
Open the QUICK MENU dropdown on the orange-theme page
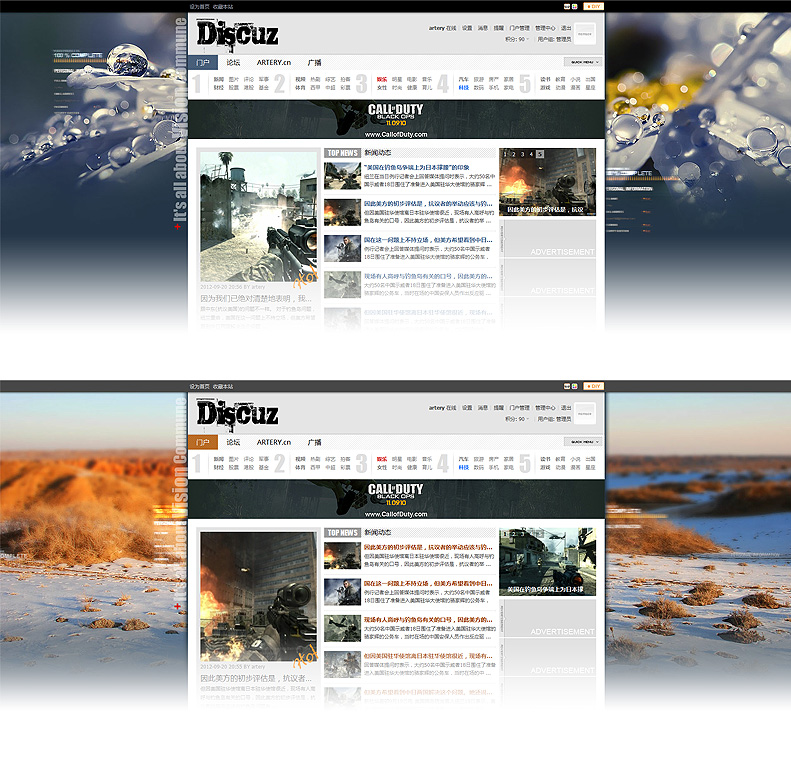pyautogui.click(x=583, y=442)
